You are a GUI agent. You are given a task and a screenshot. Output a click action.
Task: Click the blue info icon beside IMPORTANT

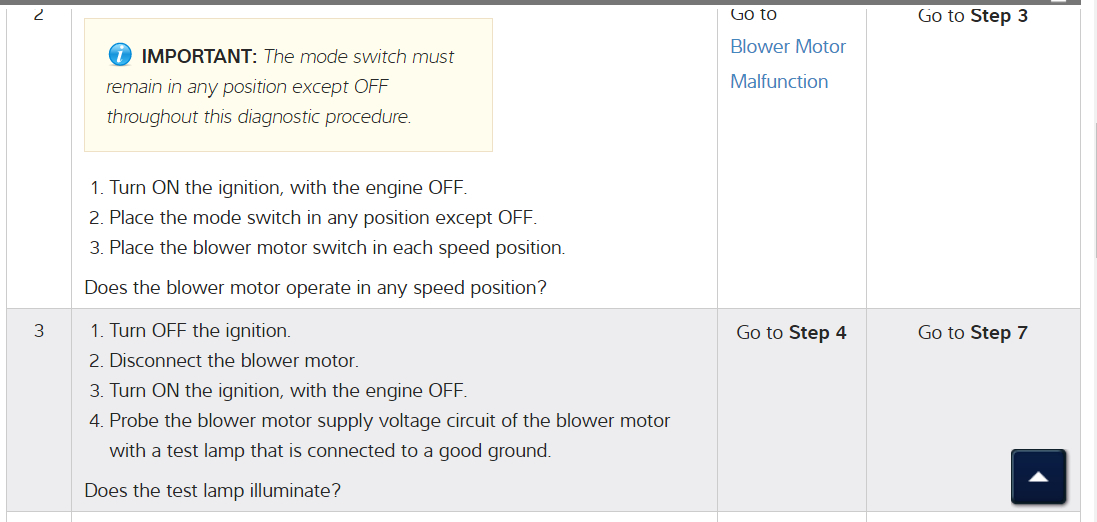(x=120, y=55)
